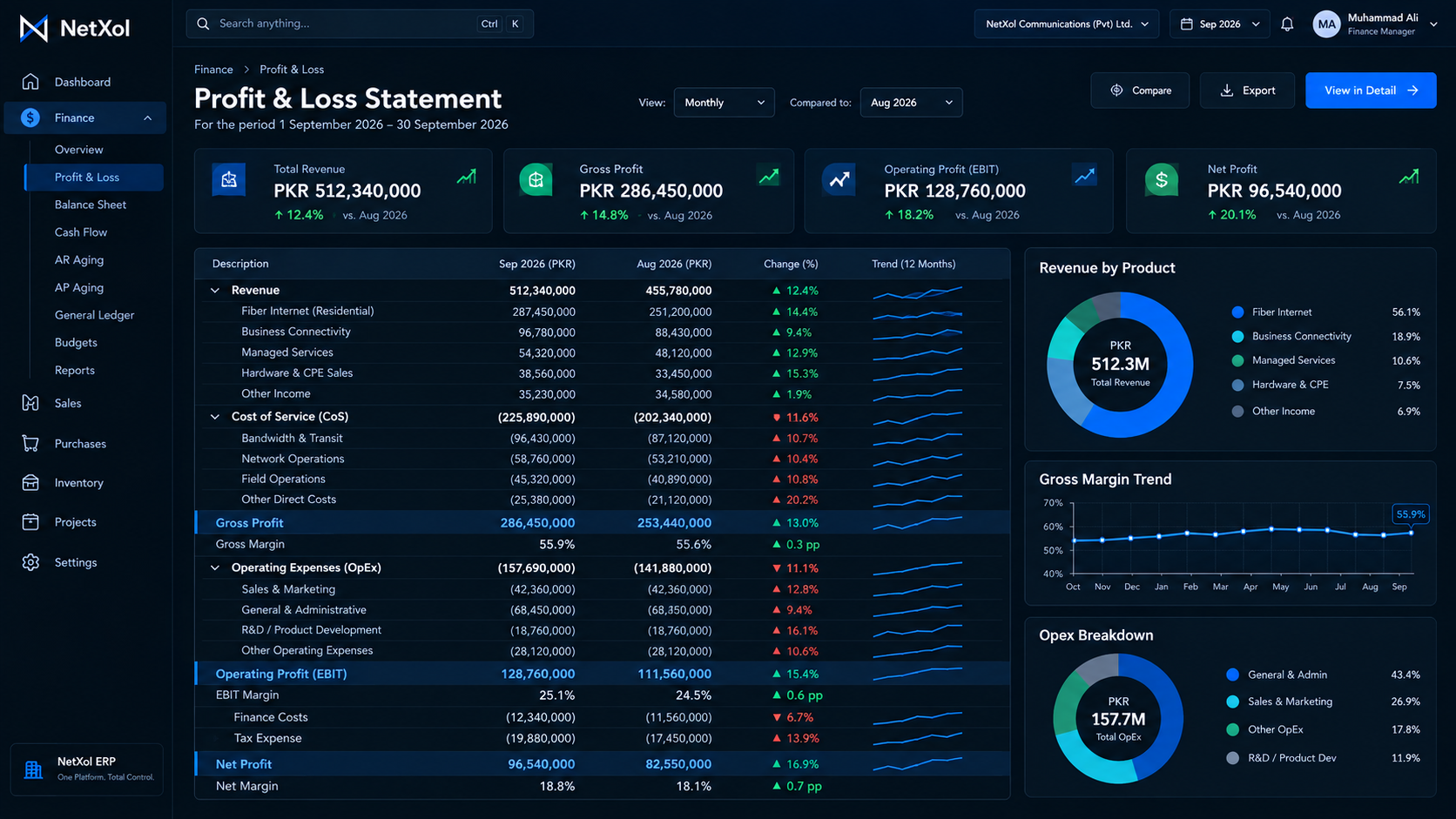
Task: Open Finance Reports
Action: click(75, 370)
